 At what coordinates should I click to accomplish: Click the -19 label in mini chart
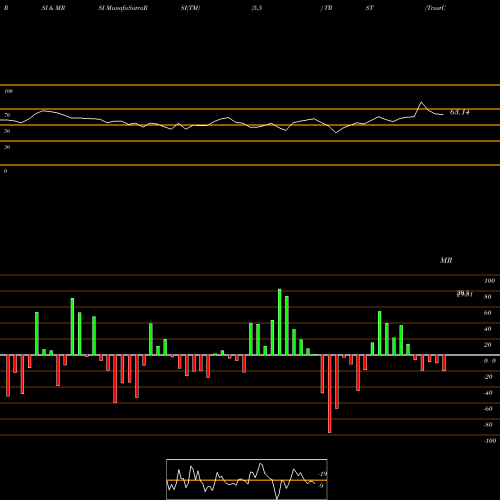(322, 474)
